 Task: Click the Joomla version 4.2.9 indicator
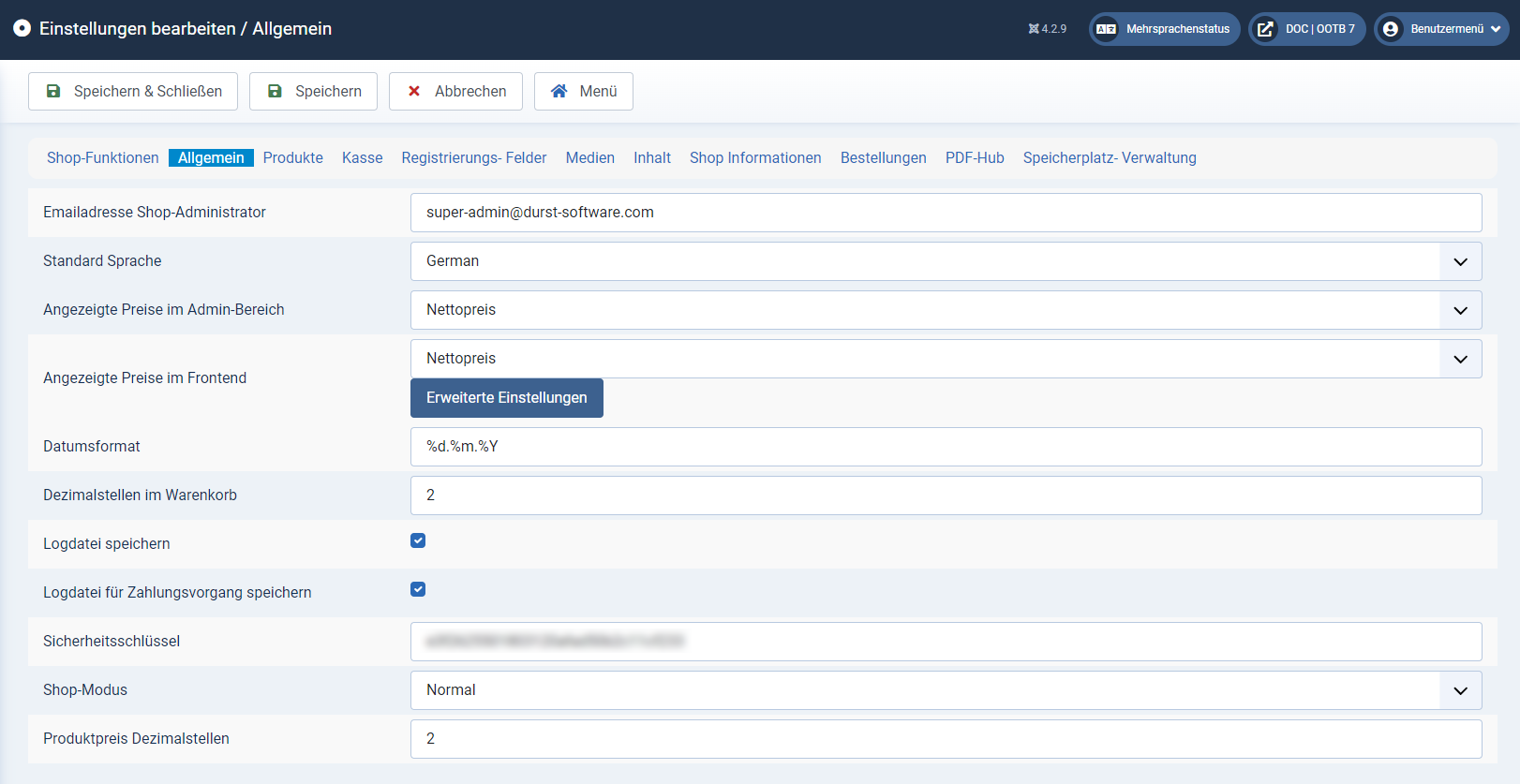click(x=1048, y=29)
